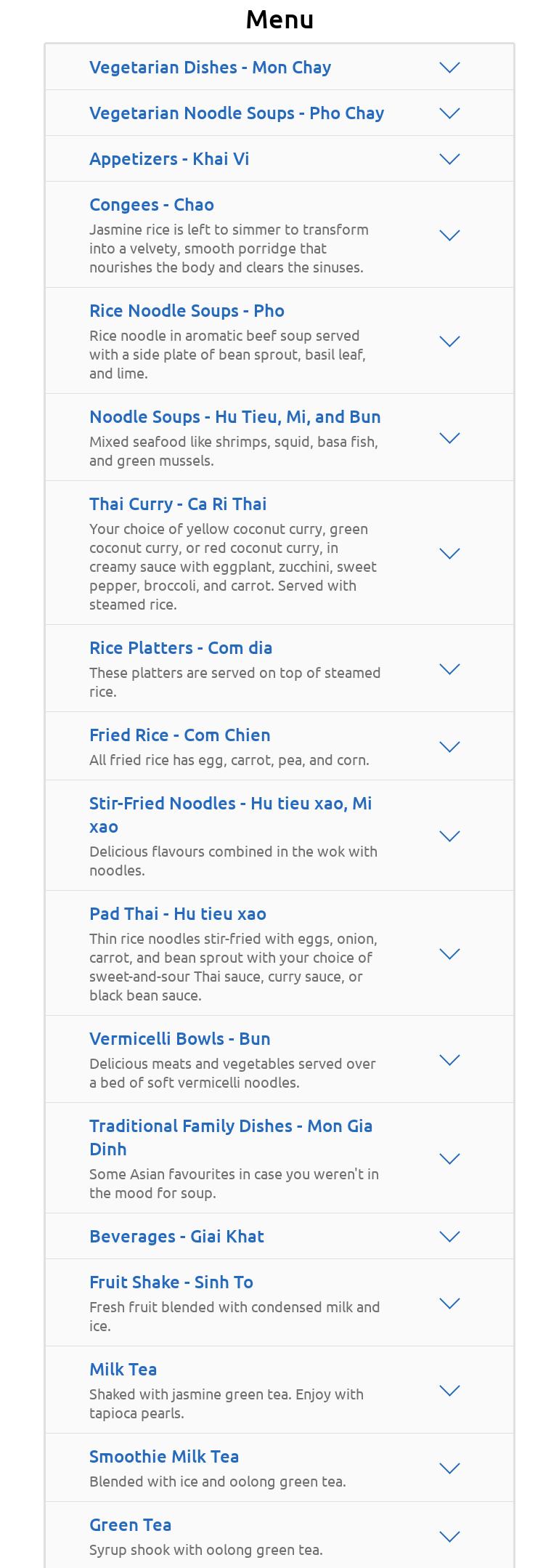
Task: Click the Fried Rice chevron icon
Action: (x=449, y=747)
